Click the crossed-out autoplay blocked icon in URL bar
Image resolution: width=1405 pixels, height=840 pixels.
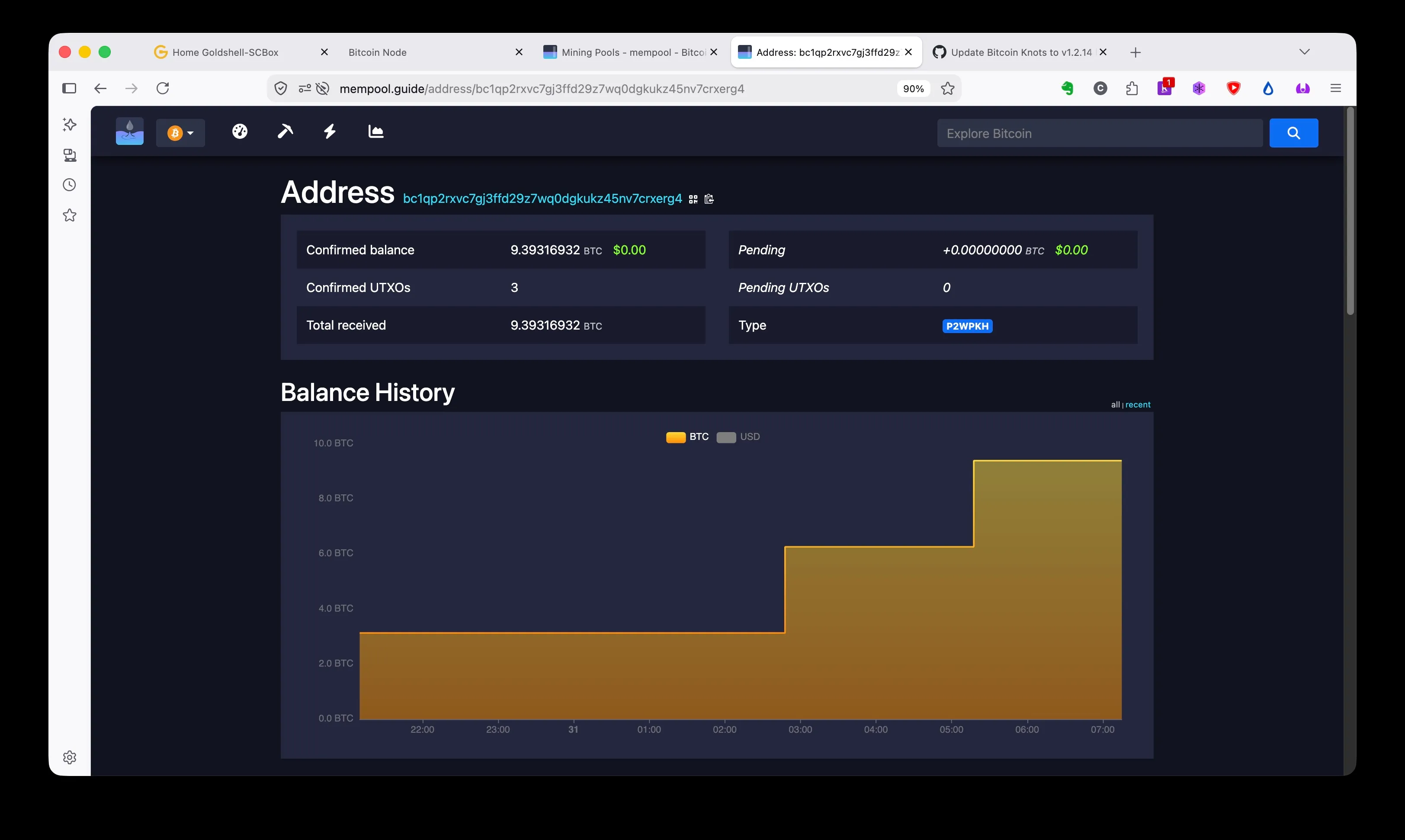pyautogui.click(x=323, y=88)
